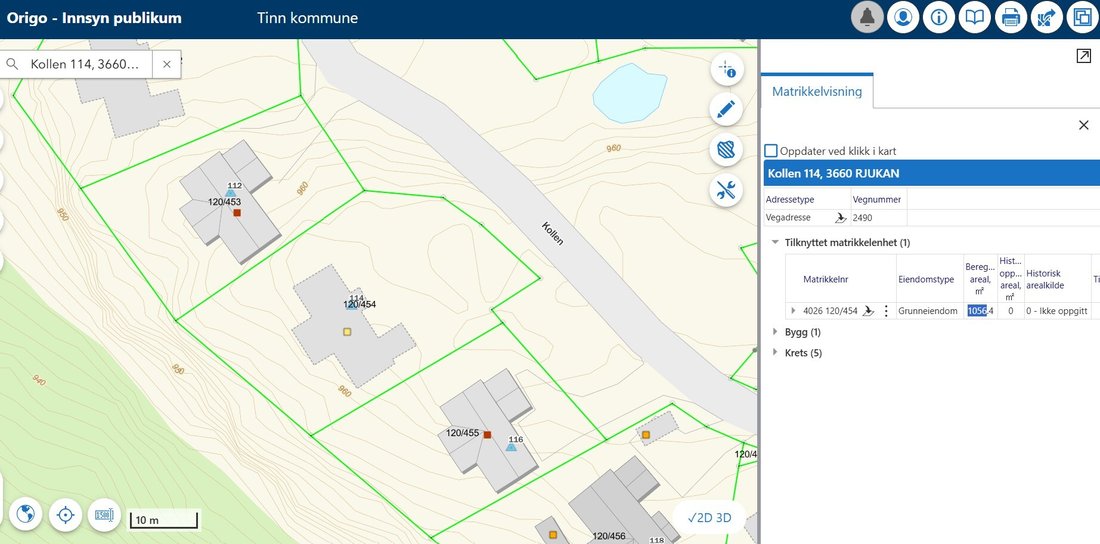Open the notifications bell icon
The height and width of the screenshot is (544, 1100).
point(867,18)
